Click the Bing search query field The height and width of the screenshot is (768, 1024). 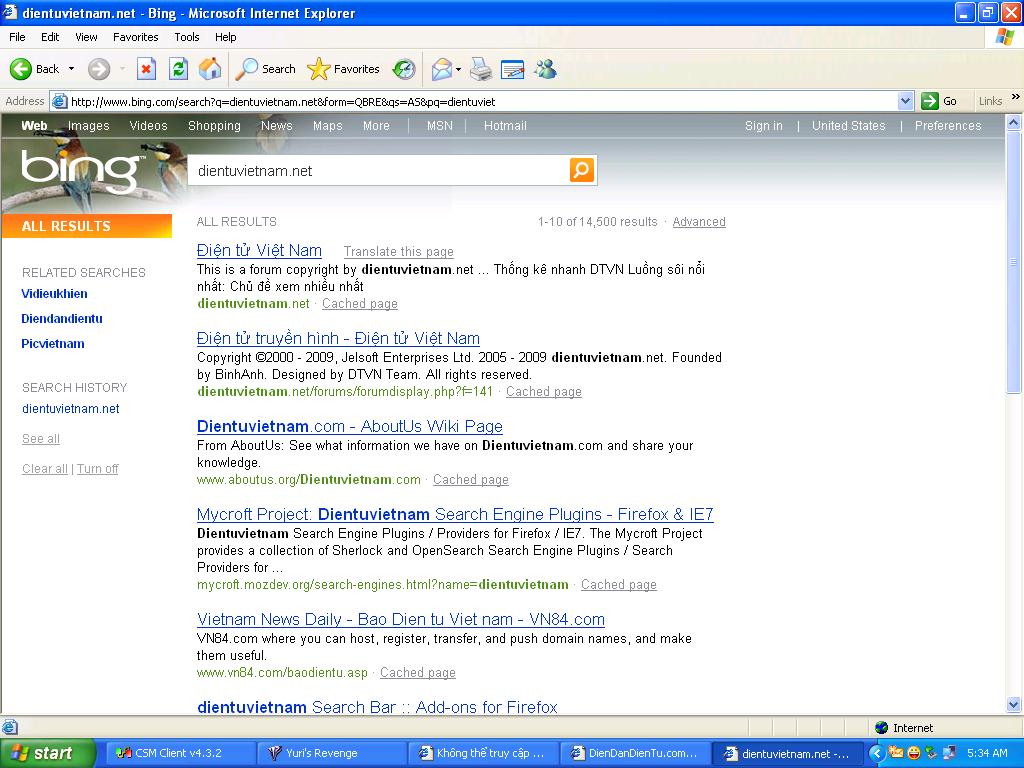click(x=378, y=170)
